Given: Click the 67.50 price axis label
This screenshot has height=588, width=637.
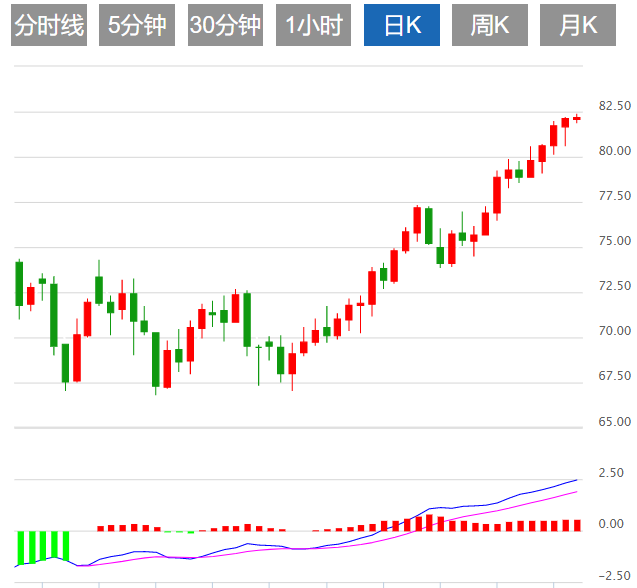Looking at the screenshot, I should [615, 376].
